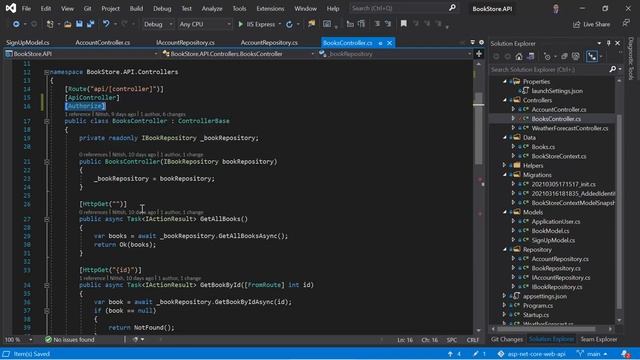Click the Solution Explorer horizontal scrollbar
The width and height of the screenshot is (640, 360).
546,329
